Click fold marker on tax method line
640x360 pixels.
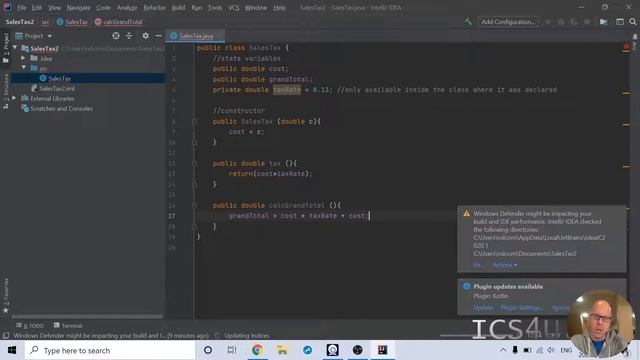195,163
